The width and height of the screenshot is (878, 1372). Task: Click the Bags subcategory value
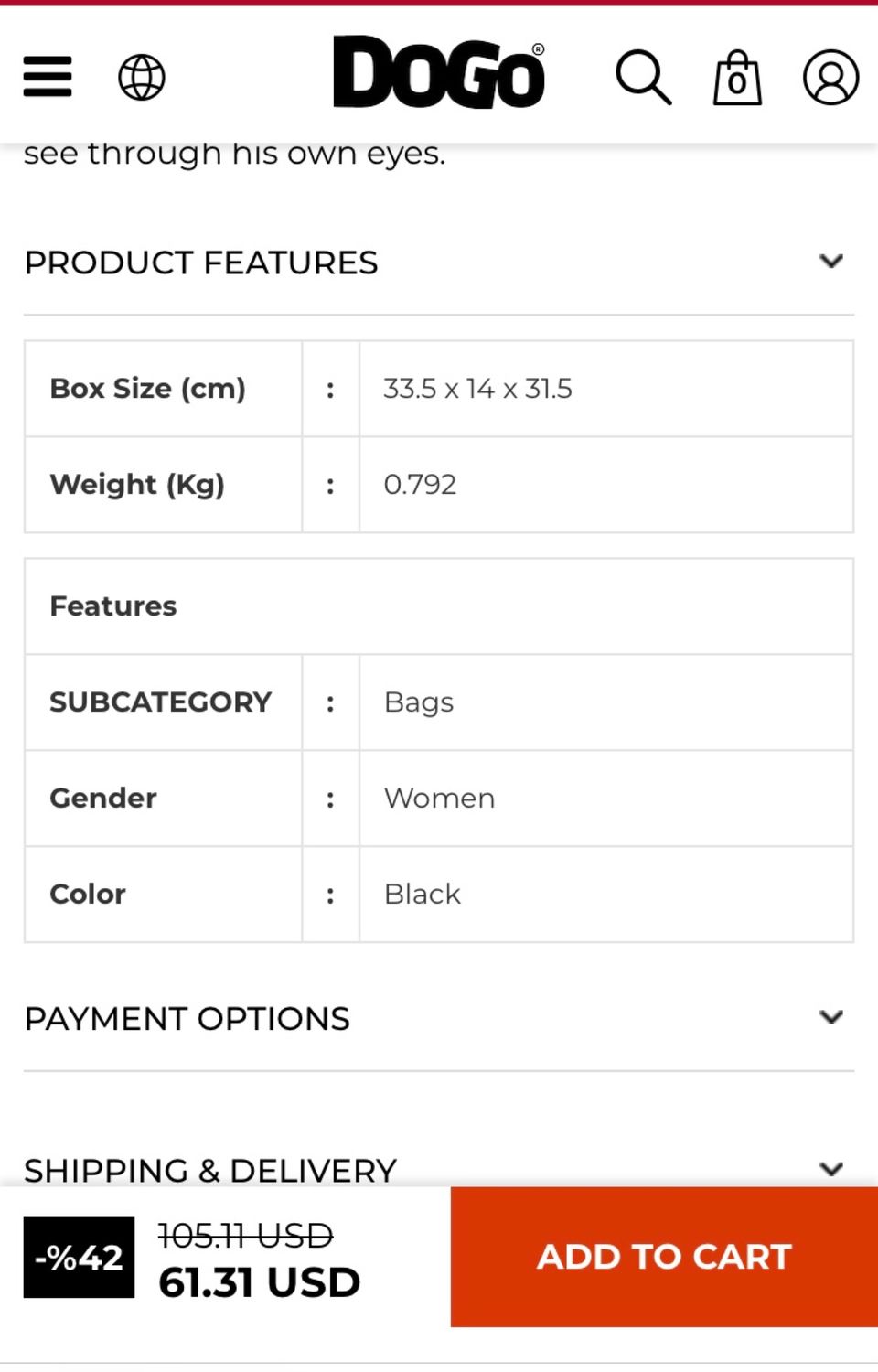pyautogui.click(x=419, y=702)
